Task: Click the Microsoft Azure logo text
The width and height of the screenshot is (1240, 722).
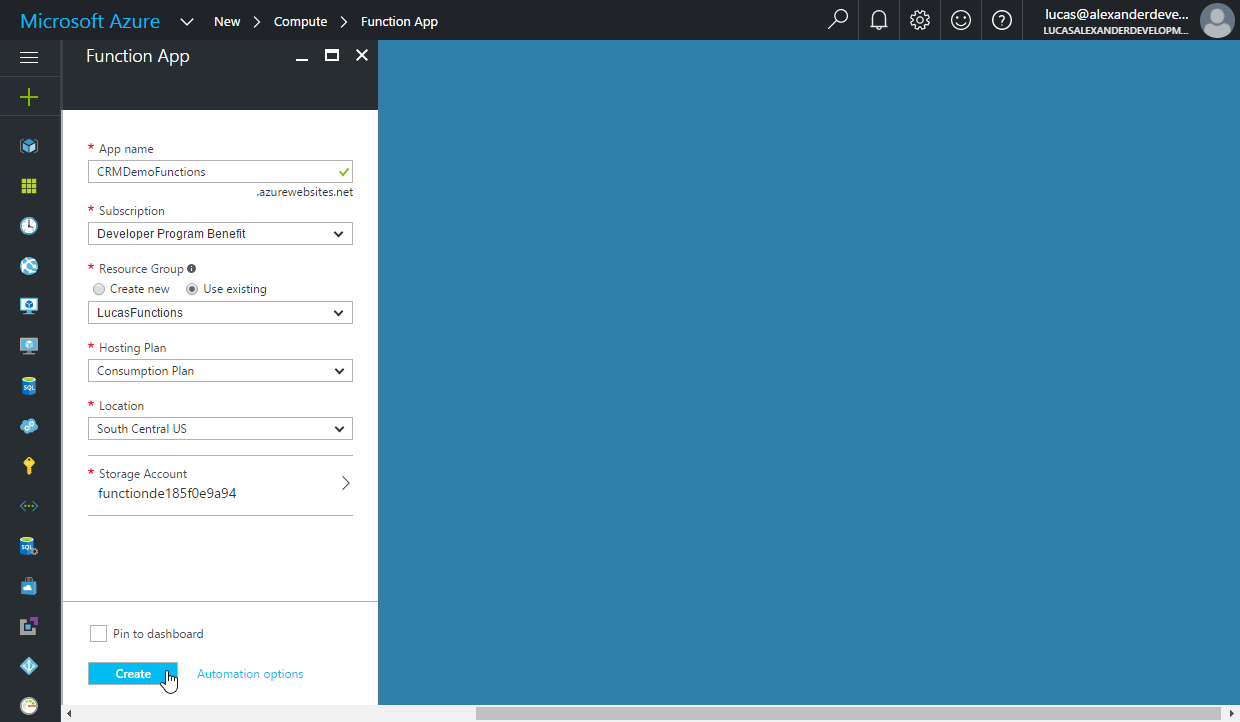Action: pyautogui.click(x=90, y=21)
